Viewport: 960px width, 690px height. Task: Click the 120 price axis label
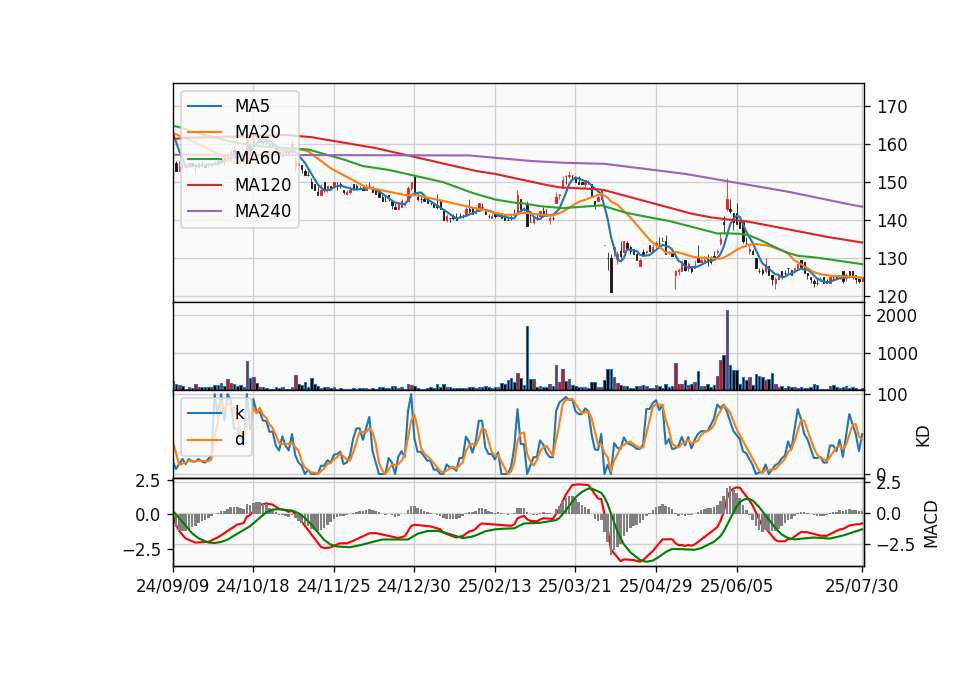point(892,297)
